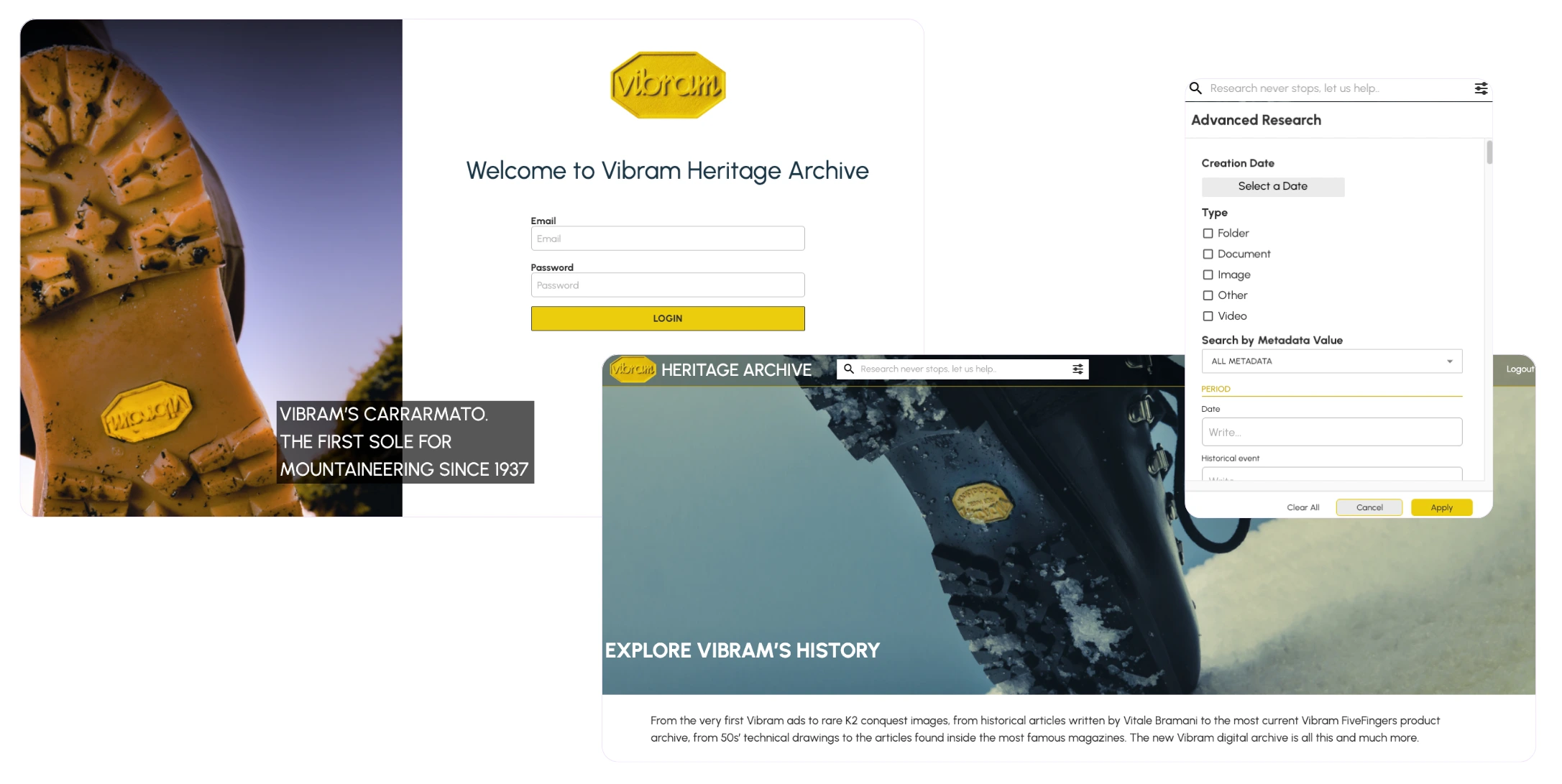
Task: Enable the Video type checkbox
Action: 1208,316
